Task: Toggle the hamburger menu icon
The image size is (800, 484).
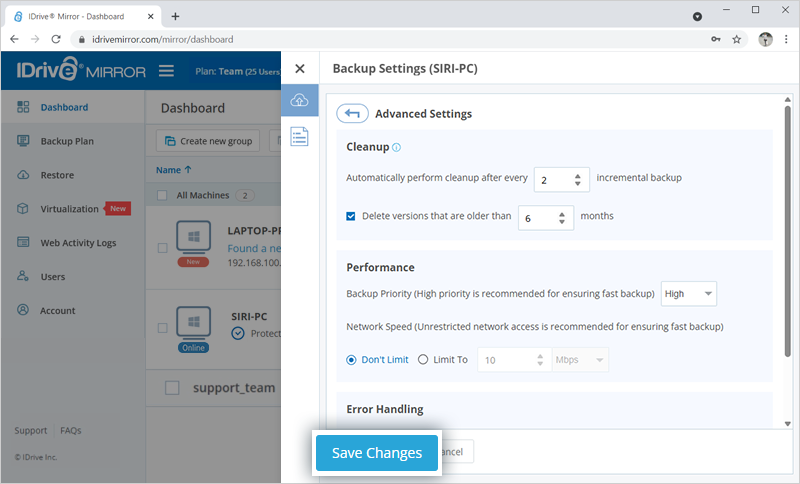Action: point(166,71)
